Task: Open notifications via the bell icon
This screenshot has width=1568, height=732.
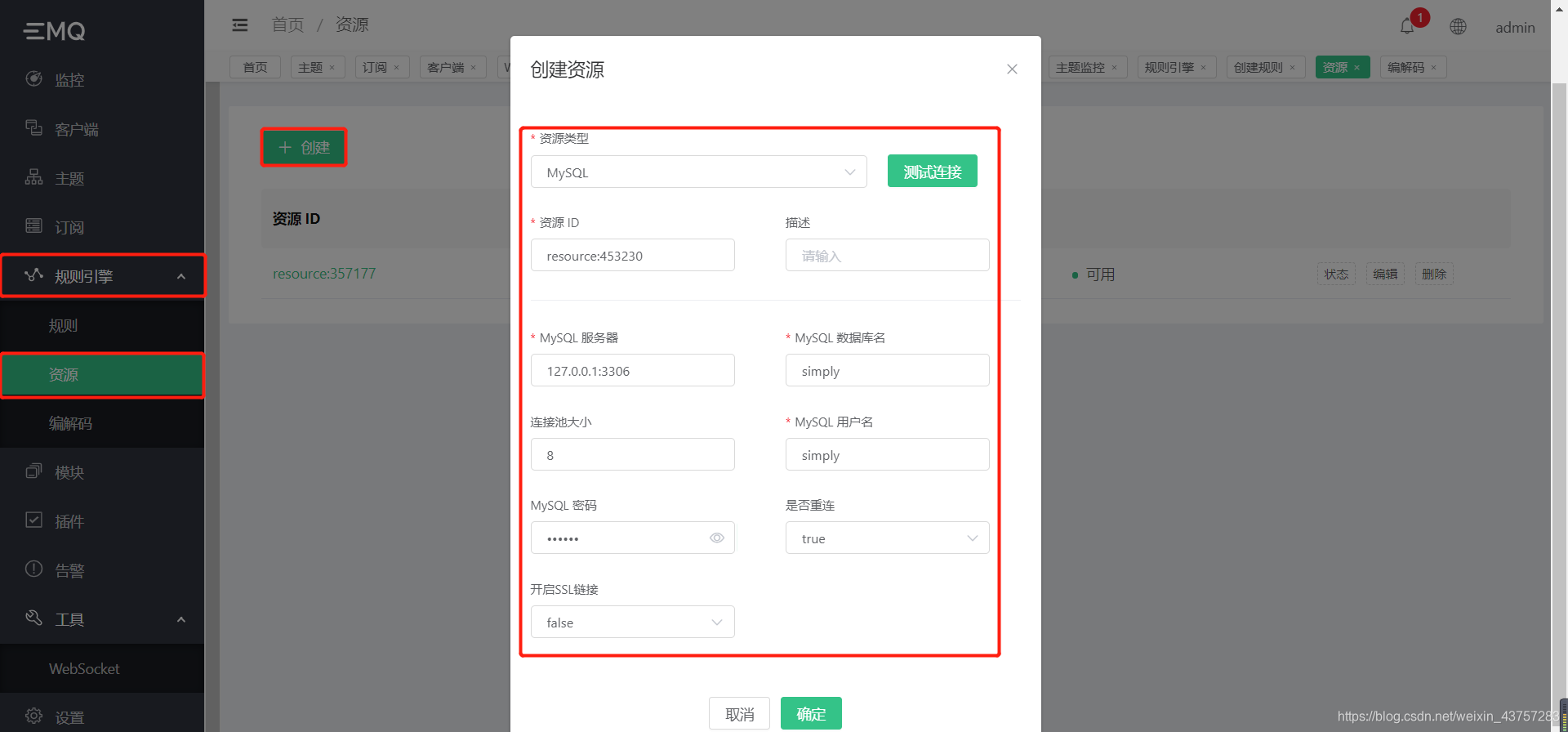Action: (x=1407, y=27)
